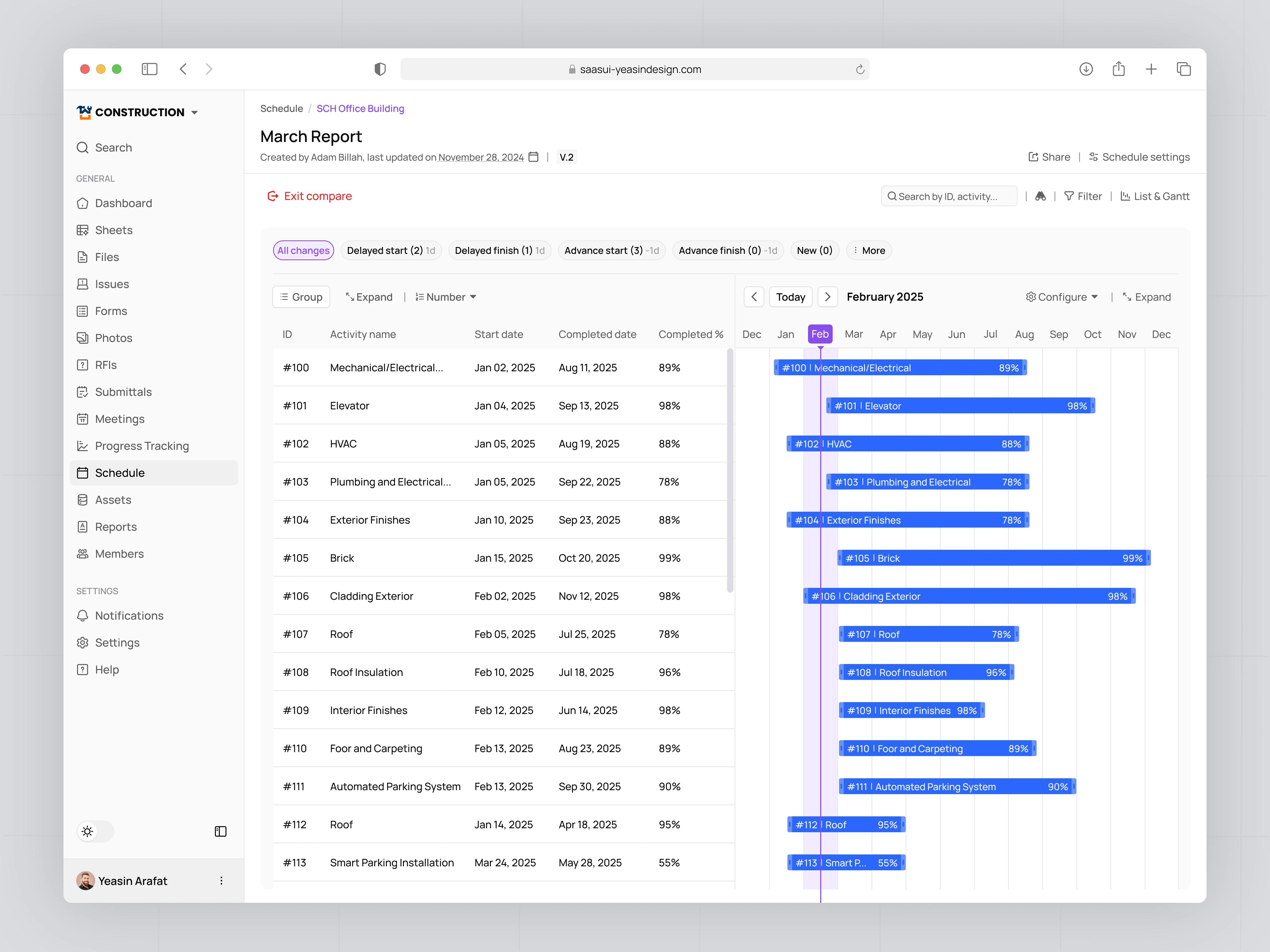Open Number sort dropdown
Image resolution: width=1270 pixels, height=952 pixels.
(x=446, y=297)
